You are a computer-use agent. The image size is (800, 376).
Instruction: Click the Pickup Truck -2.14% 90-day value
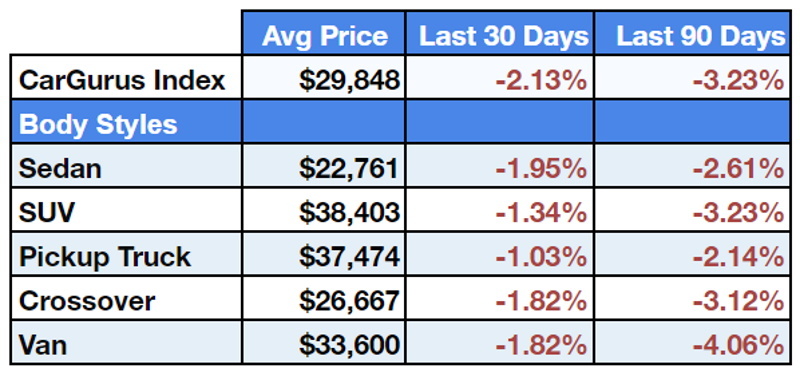[x=738, y=257]
